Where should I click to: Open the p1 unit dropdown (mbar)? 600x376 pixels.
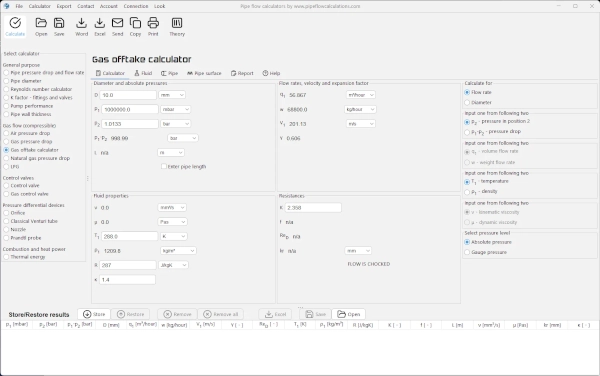pyautogui.click(x=176, y=109)
